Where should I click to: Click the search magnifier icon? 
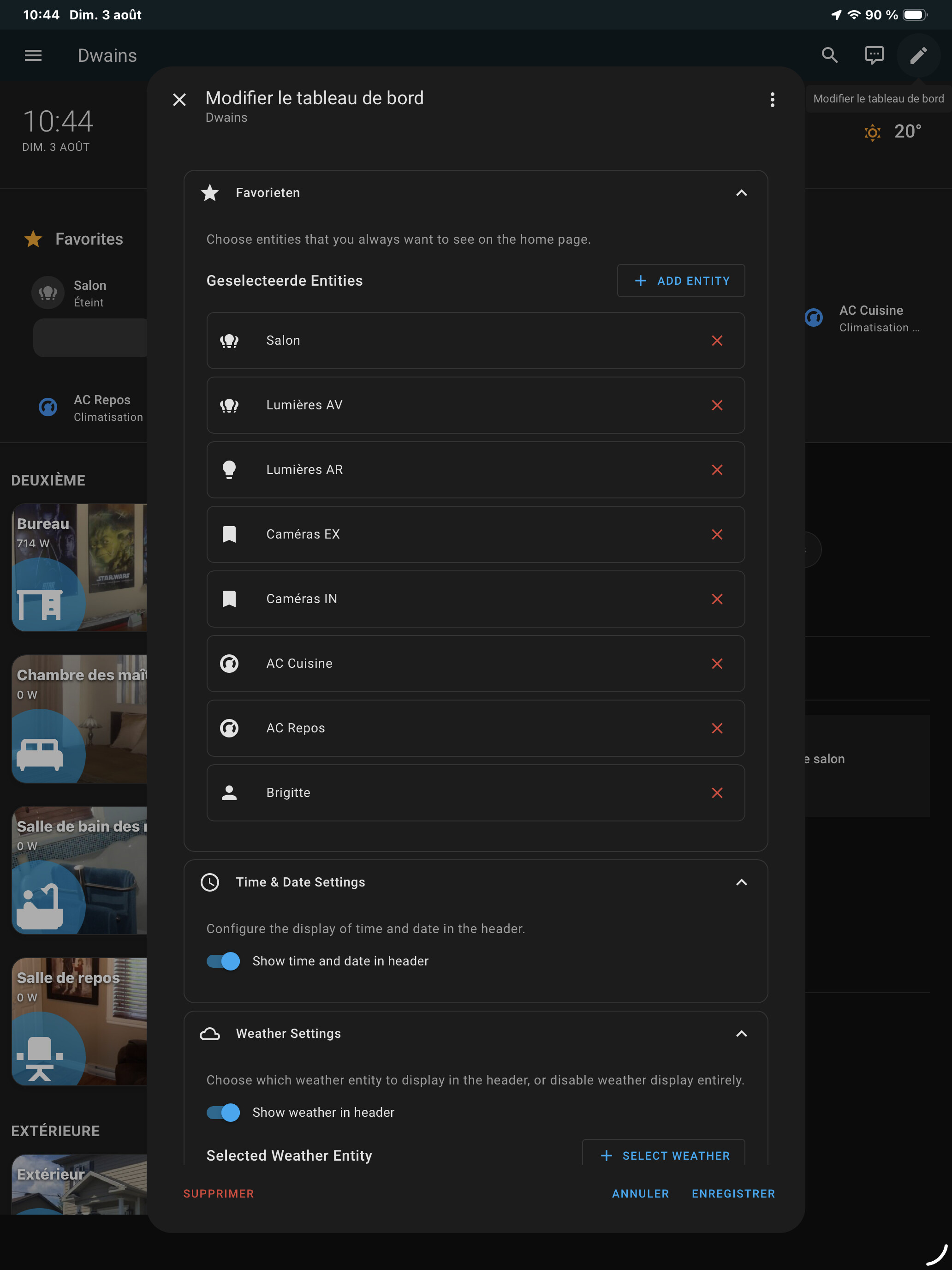(x=830, y=56)
